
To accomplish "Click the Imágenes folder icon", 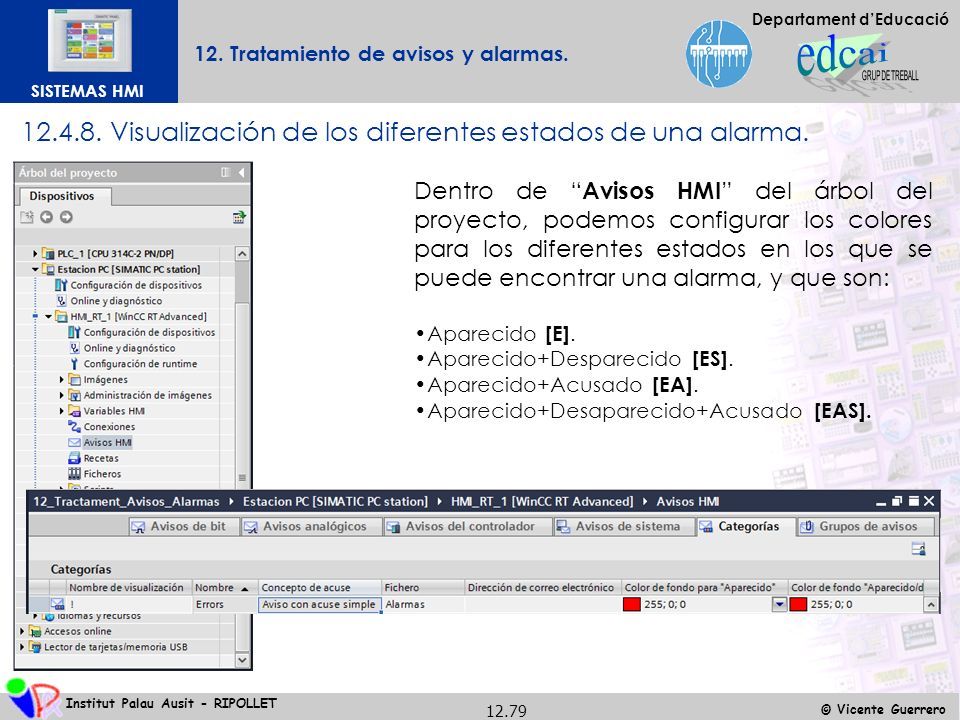I will coord(74,380).
